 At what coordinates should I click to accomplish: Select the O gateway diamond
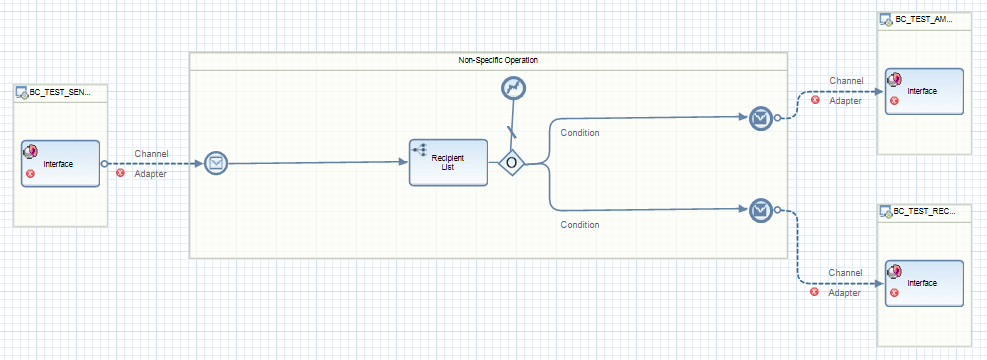click(512, 163)
